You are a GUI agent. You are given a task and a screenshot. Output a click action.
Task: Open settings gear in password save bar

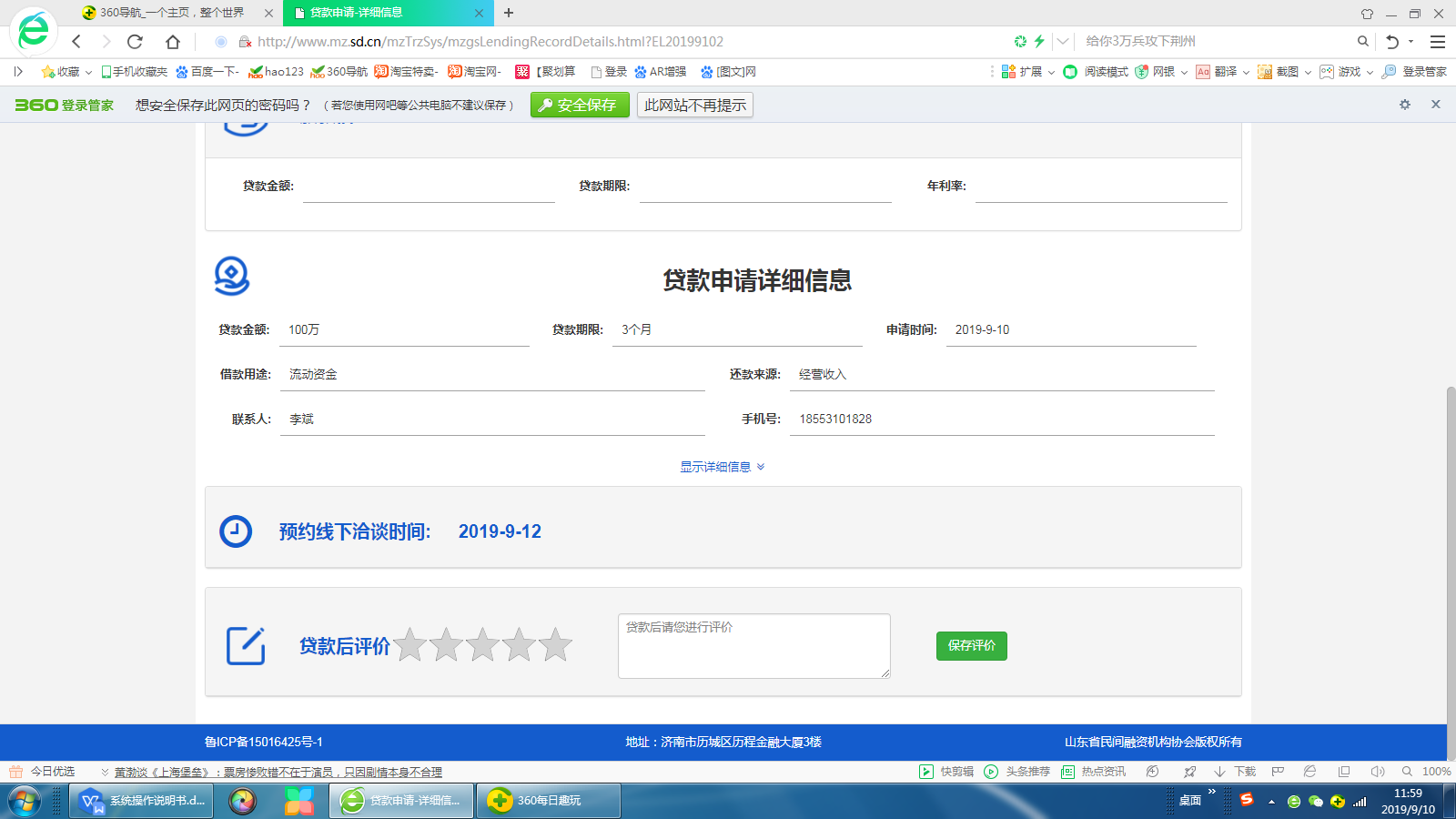point(1405,105)
